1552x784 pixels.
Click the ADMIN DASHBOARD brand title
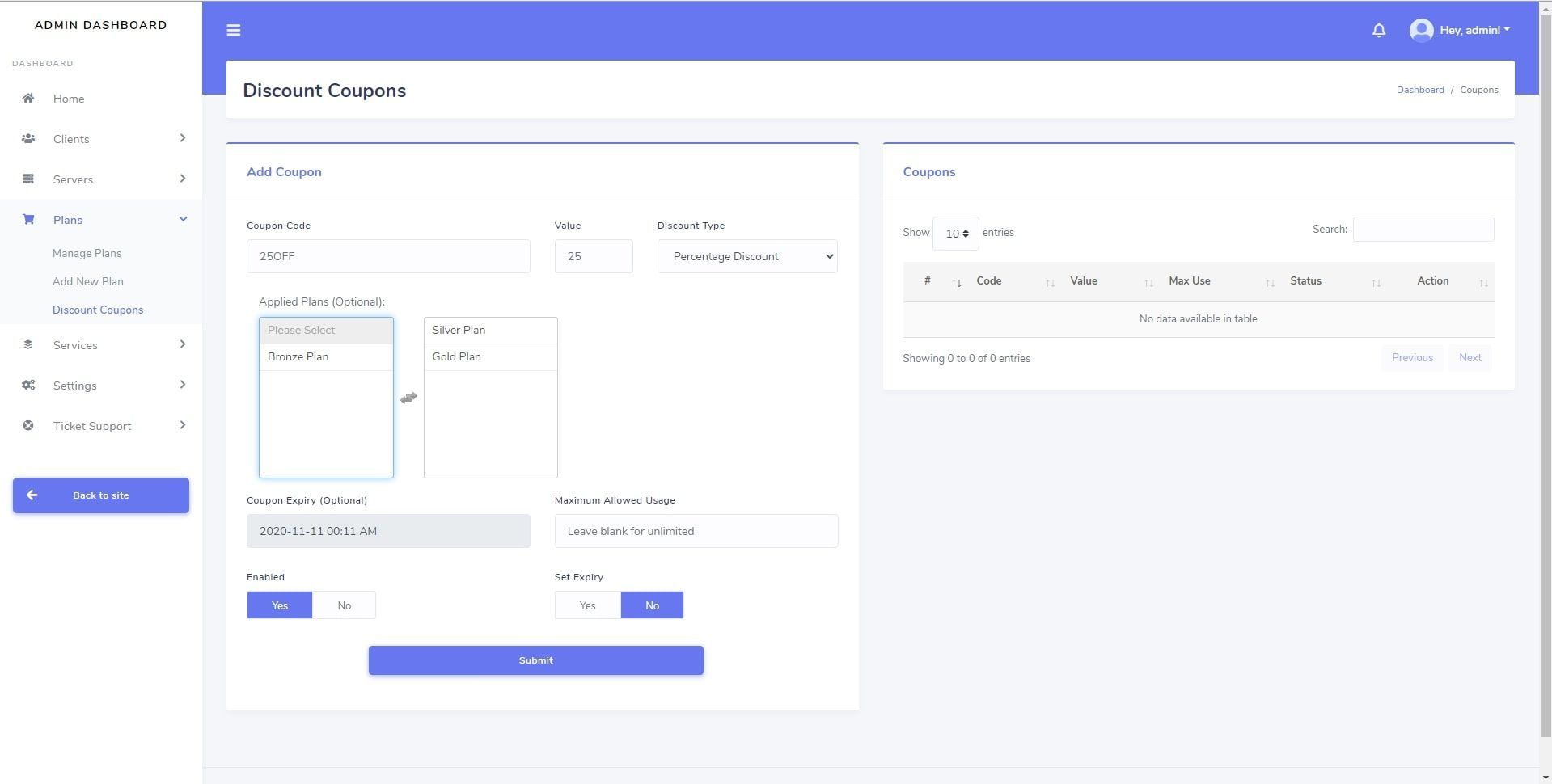101,25
